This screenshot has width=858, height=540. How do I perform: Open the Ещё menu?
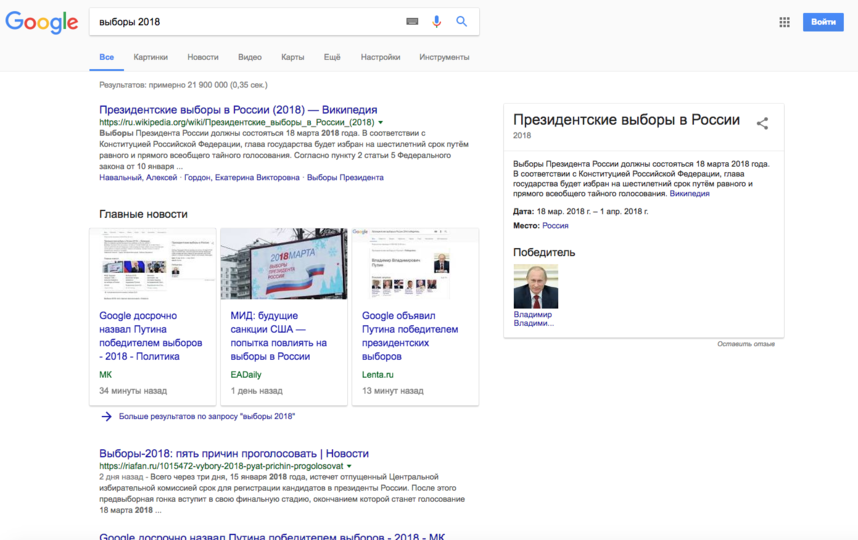click(x=332, y=57)
